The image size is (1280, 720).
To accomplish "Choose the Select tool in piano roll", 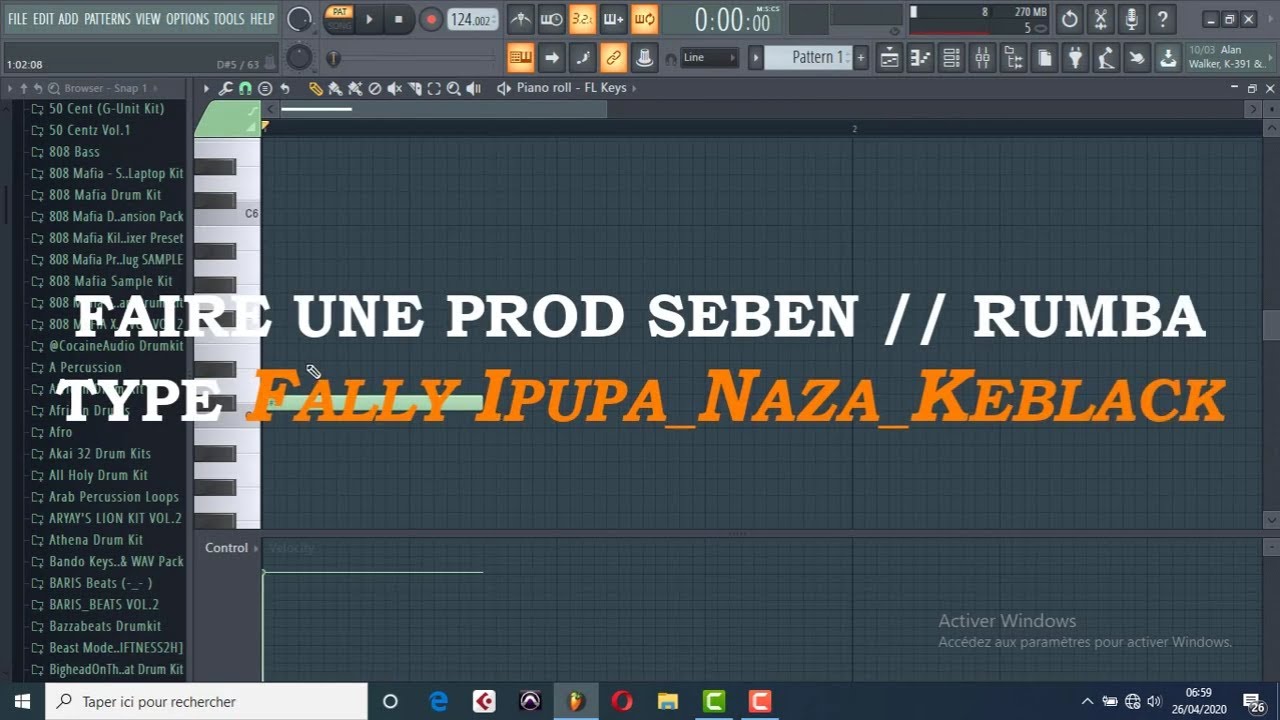I will coord(434,88).
